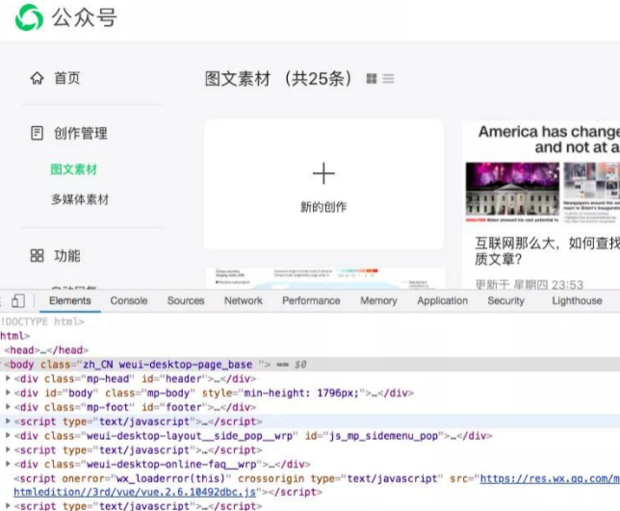Click the grid icon beside 功能
The height and width of the screenshot is (511, 620).
pyautogui.click(x=37, y=256)
